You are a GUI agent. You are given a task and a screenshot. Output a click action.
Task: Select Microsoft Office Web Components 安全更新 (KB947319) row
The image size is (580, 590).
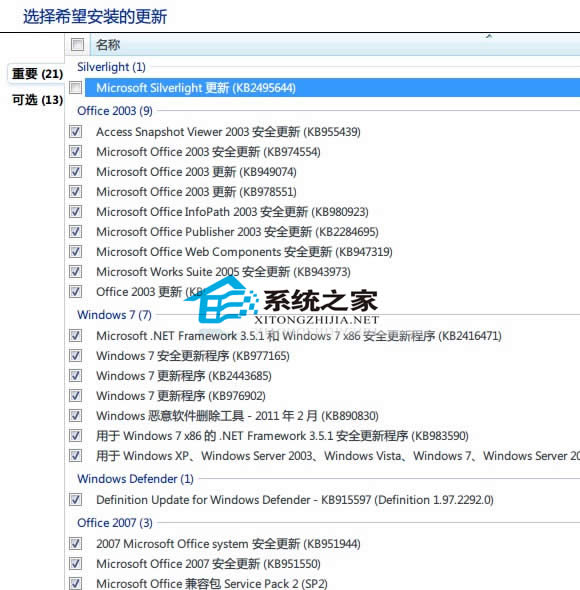(x=244, y=251)
